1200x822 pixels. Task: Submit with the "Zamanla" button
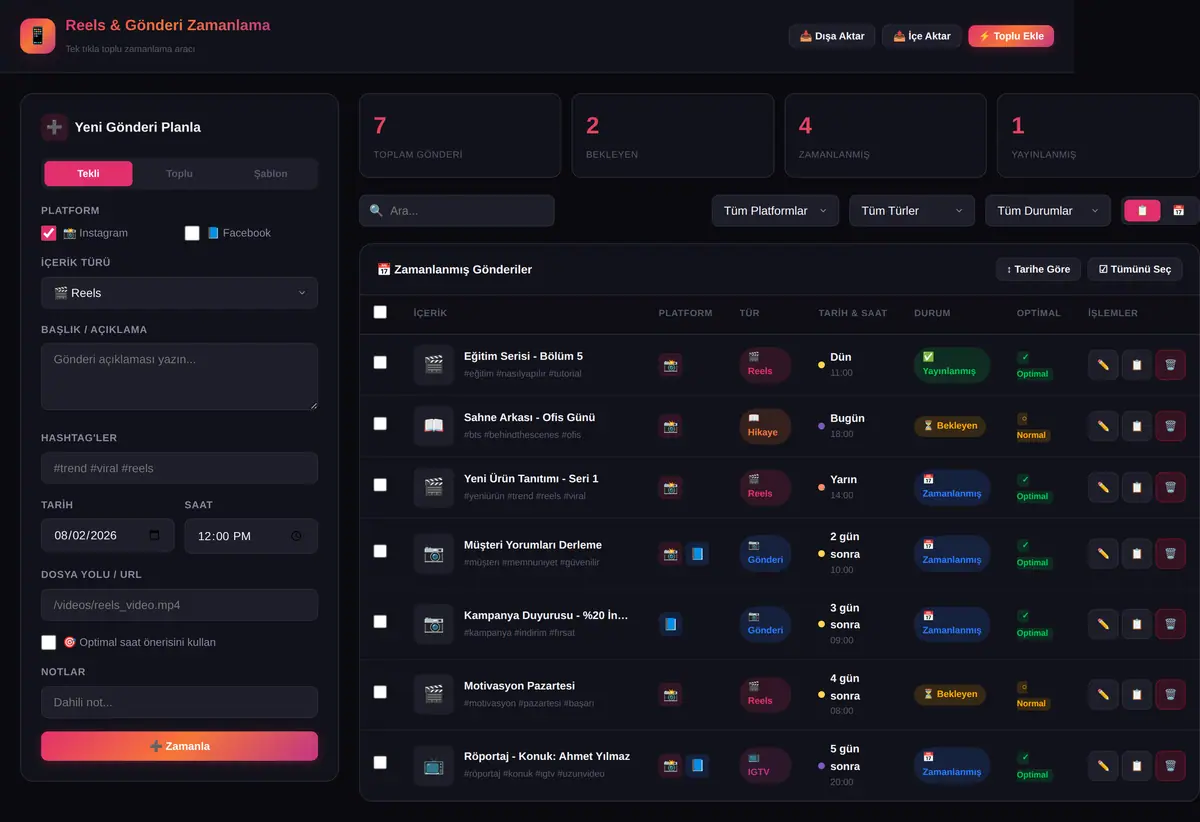pos(180,746)
